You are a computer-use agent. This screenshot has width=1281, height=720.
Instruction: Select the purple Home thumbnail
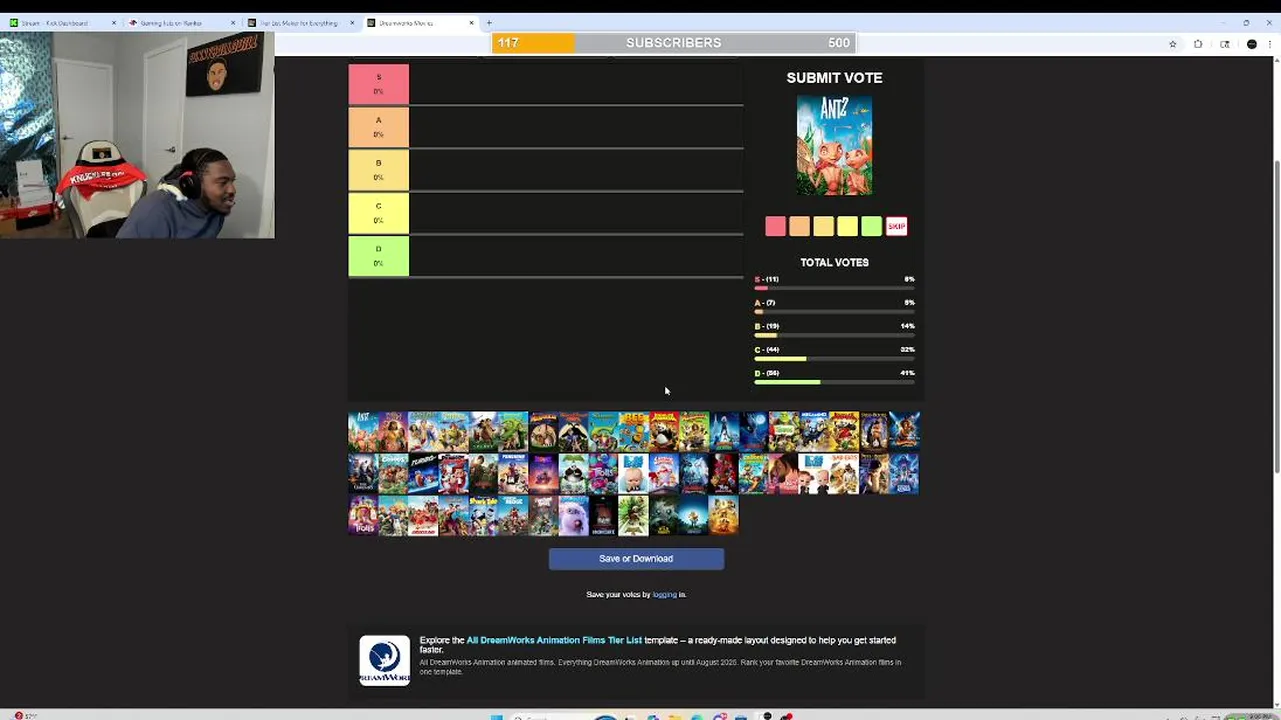543,473
